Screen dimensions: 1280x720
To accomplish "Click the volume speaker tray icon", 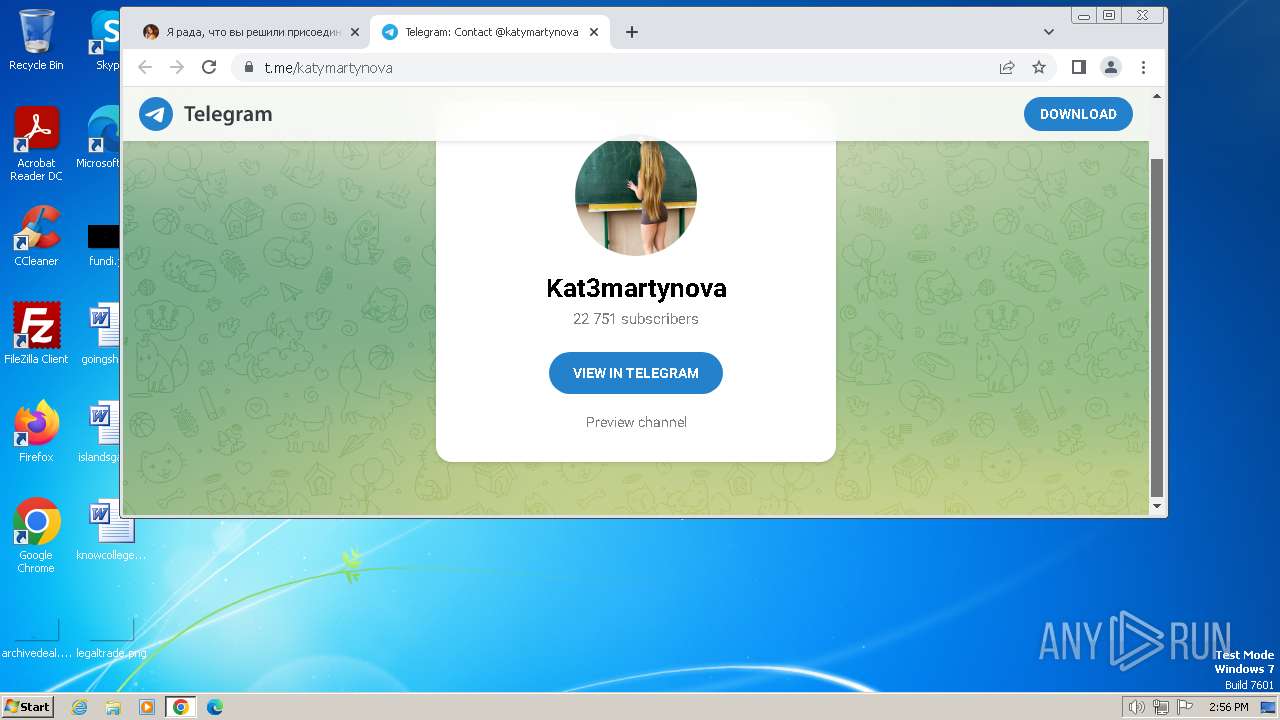I will coord(1137,707).
